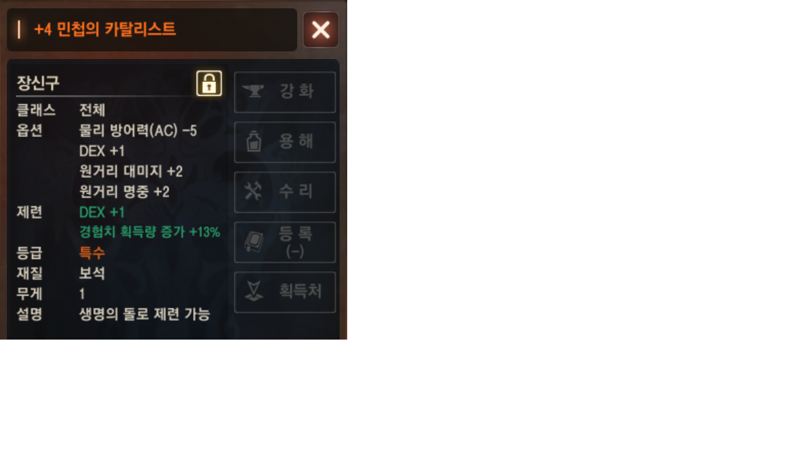Select the 수리 repair button label
The width and height of the screenshot is (800, 450).
(296, 191)
